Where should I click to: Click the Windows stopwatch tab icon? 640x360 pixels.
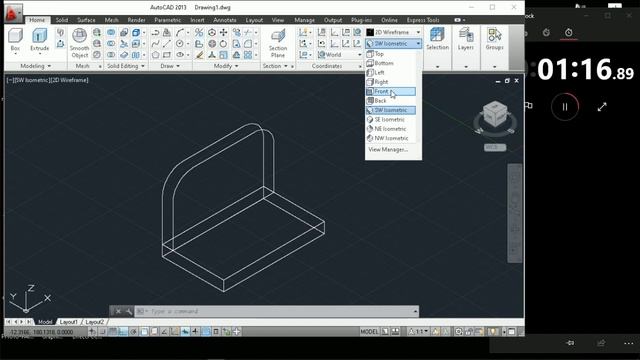[569, 33]
